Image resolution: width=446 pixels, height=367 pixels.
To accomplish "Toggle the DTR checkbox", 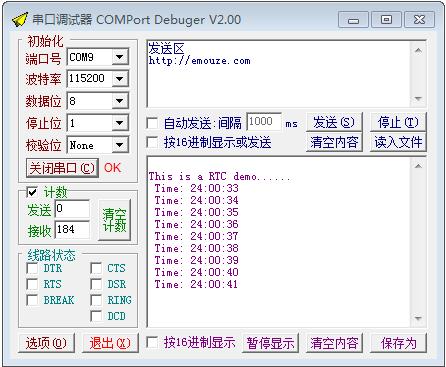I will (x=32, y=268).
